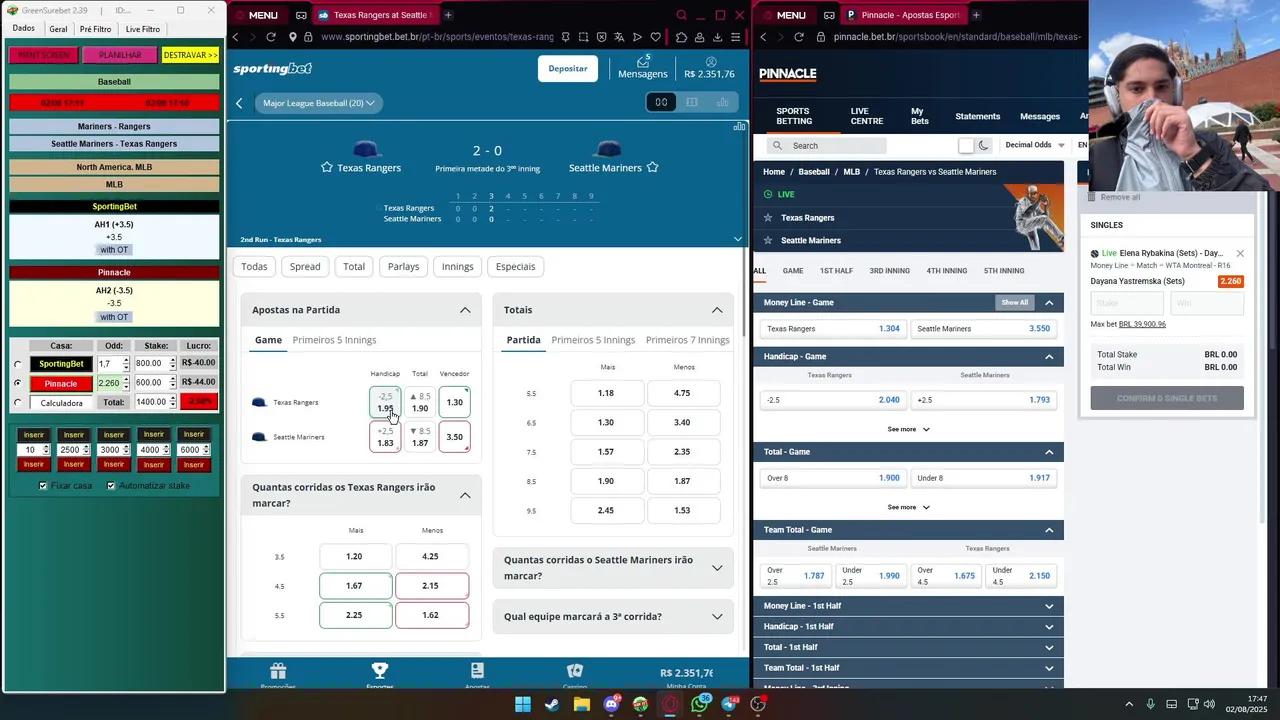
Task: Click the DESTRAVAR >> button
Action: pyautogui.click(x=190, y=55)
